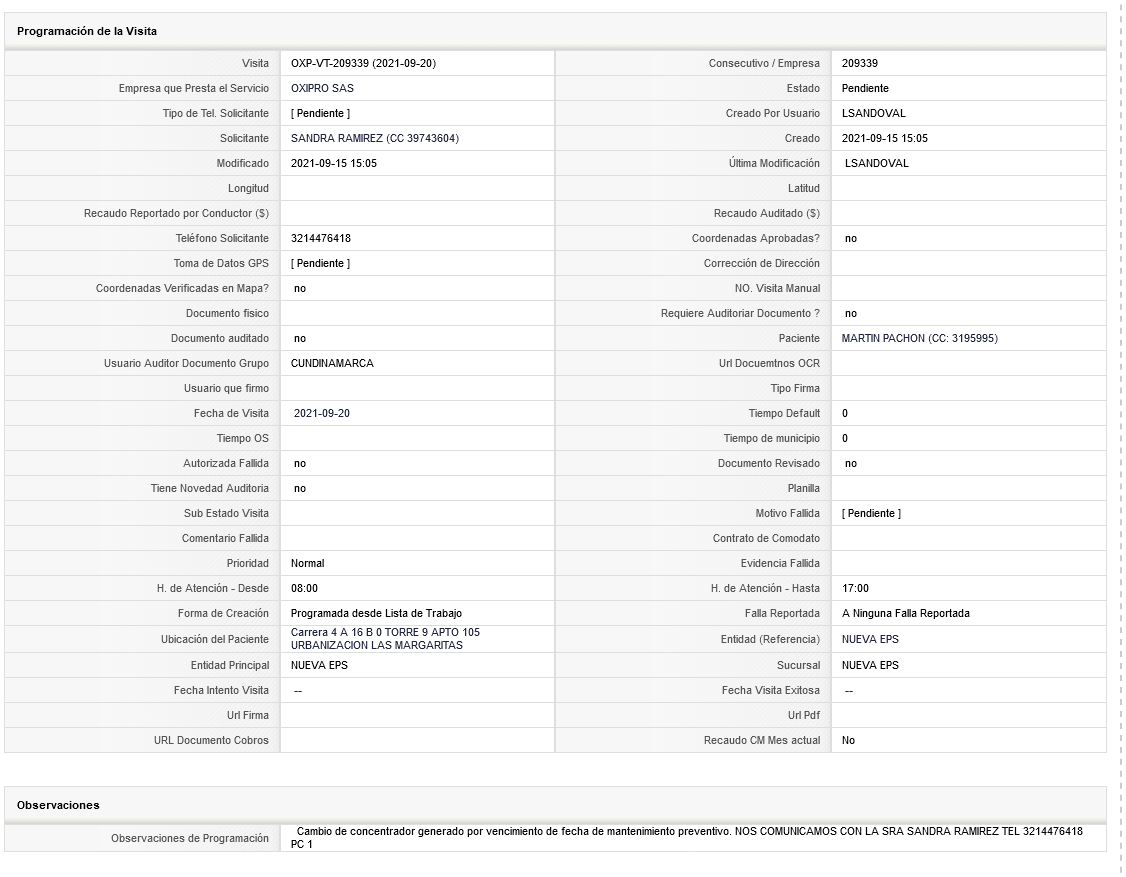Click the attention start time 08:00

[x=304, y=589]
